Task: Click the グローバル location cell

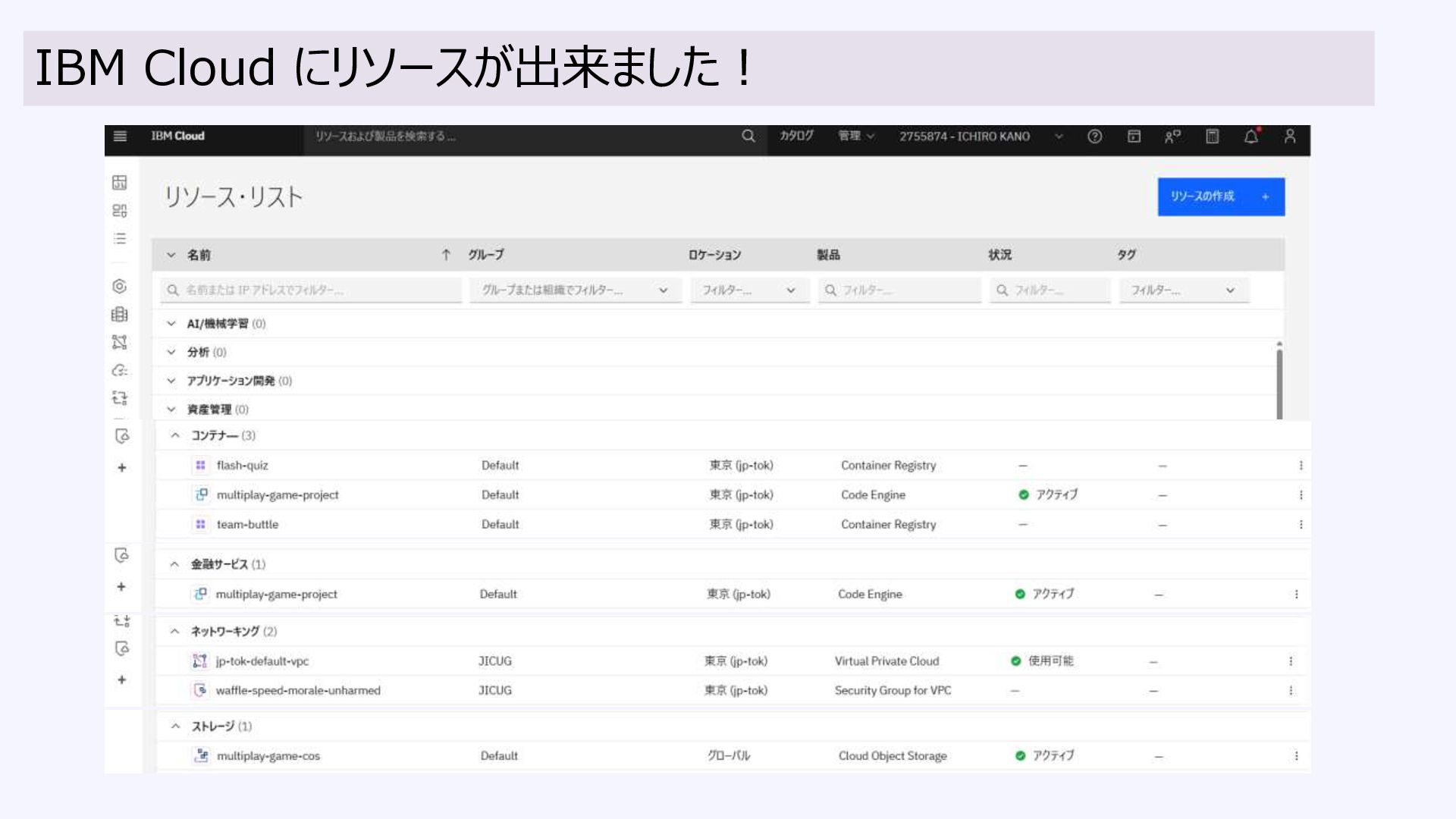Action: [729, 756]
